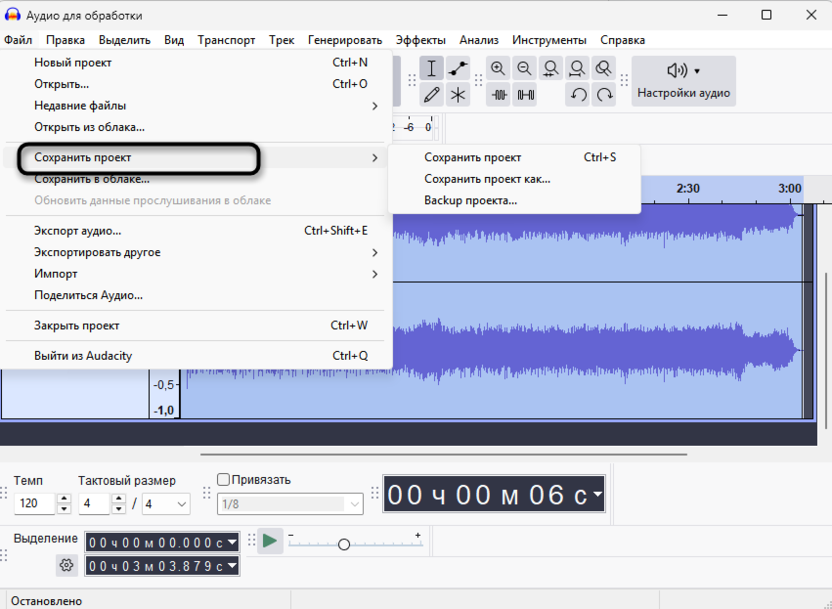Select the Selection tool (I-beam)
This screenshot has height=609, width=832.
tap(433, 68)
